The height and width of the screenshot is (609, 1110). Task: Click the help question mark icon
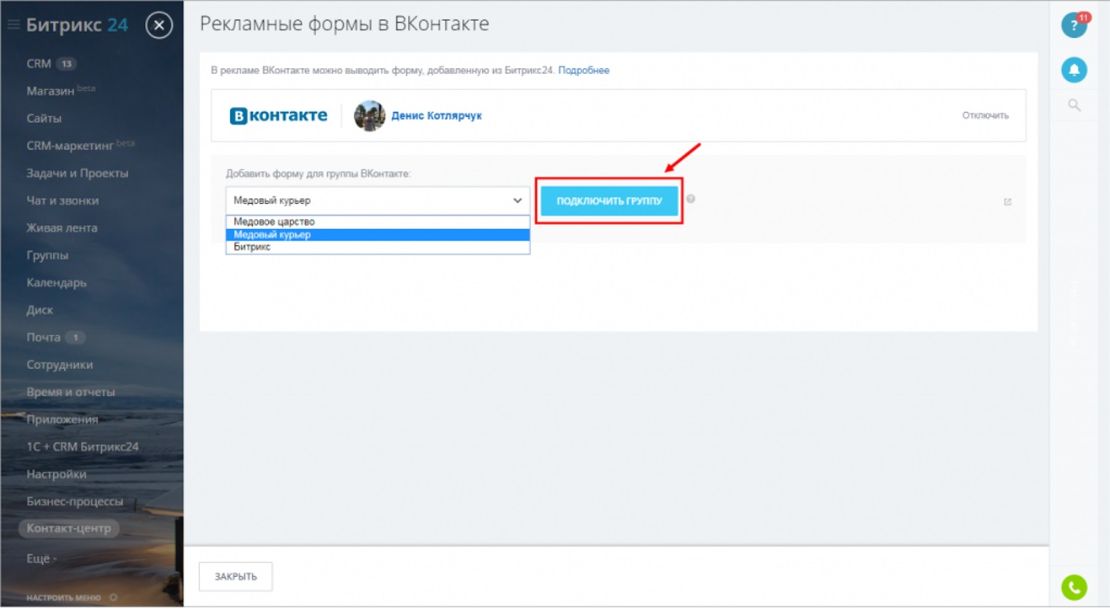coord(1073,26)
